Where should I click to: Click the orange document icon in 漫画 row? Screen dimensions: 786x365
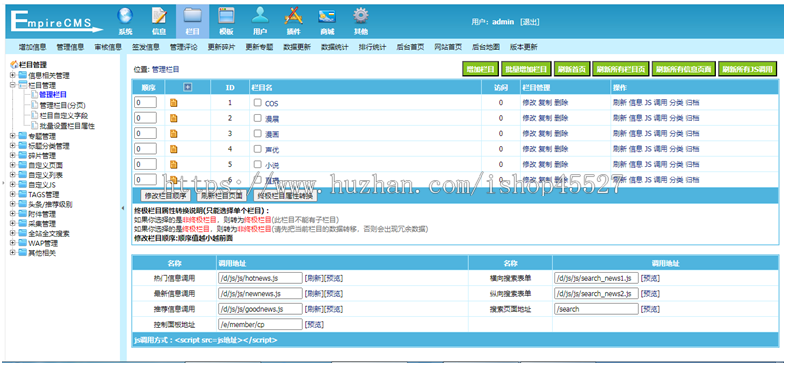pyautogui.click(x=174, y=134)
